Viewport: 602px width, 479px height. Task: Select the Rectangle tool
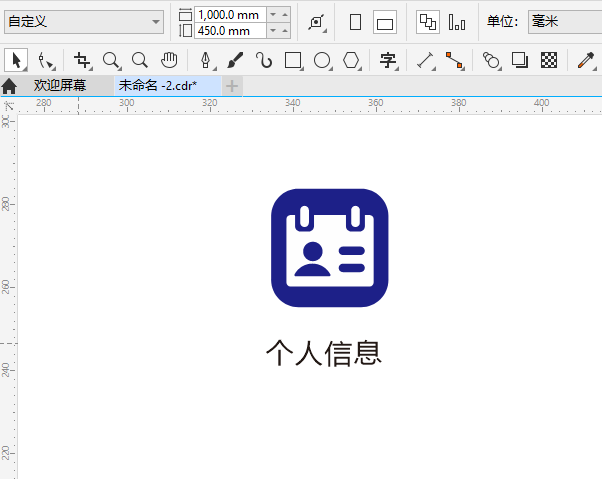pyautogui.click(x=293, y=61)
